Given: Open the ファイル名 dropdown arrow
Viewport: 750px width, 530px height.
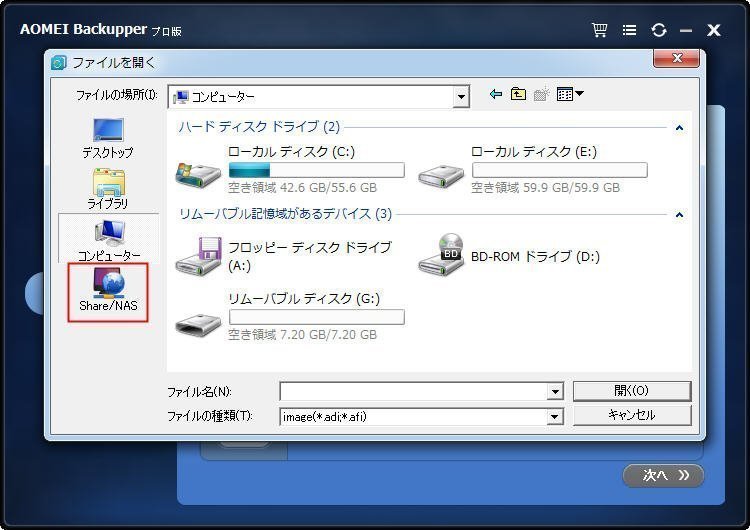Looking at the screenshot, I should click(x=555, y=392).
